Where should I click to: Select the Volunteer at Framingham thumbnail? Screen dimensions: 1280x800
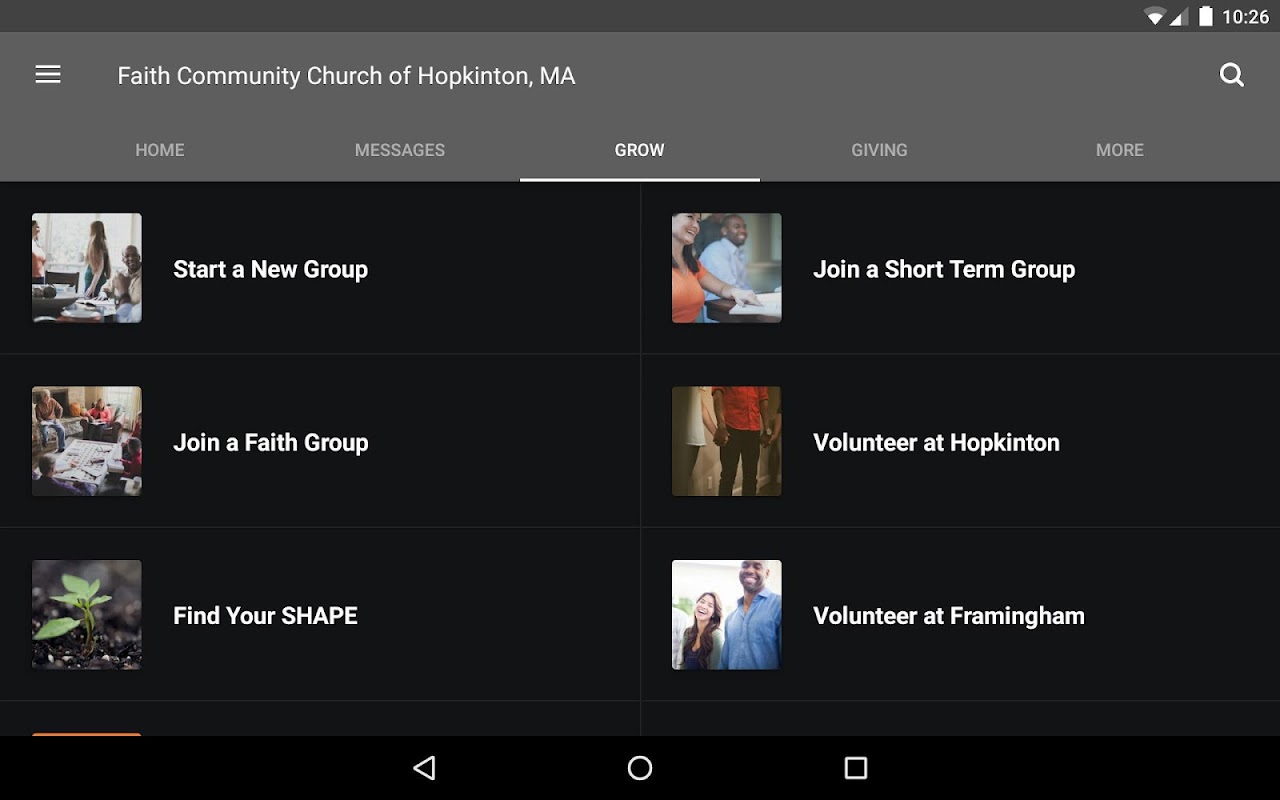click(727, 614)
